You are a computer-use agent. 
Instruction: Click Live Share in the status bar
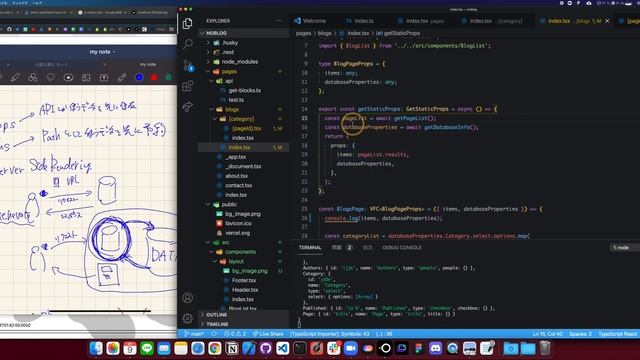pos(268,334)
